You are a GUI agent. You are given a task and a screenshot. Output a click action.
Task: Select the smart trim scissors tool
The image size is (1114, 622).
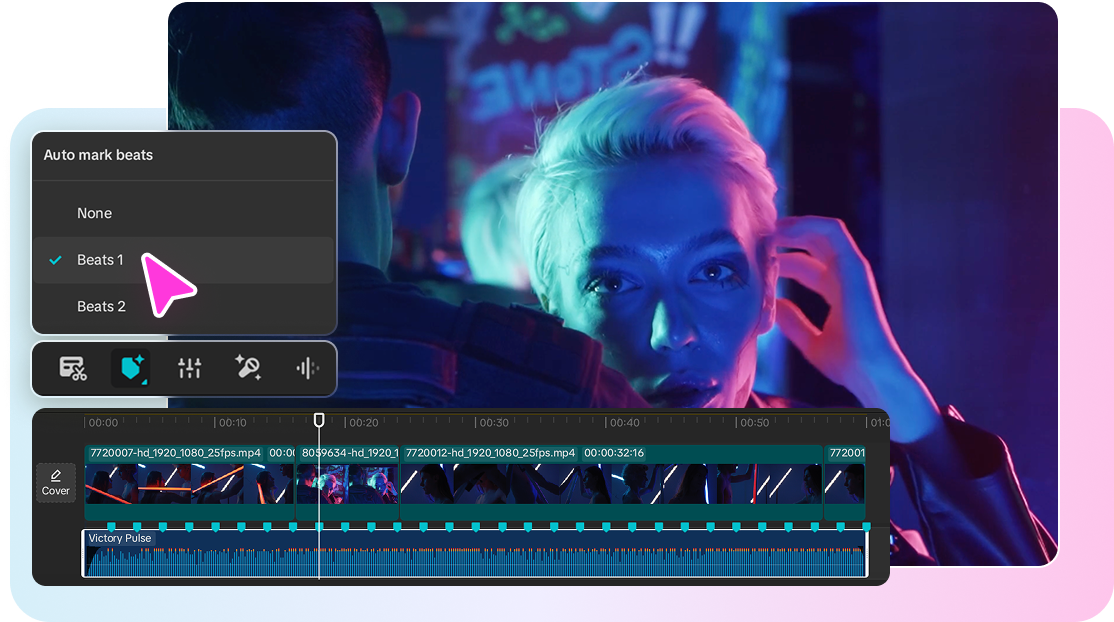click(x=73, y=368)
